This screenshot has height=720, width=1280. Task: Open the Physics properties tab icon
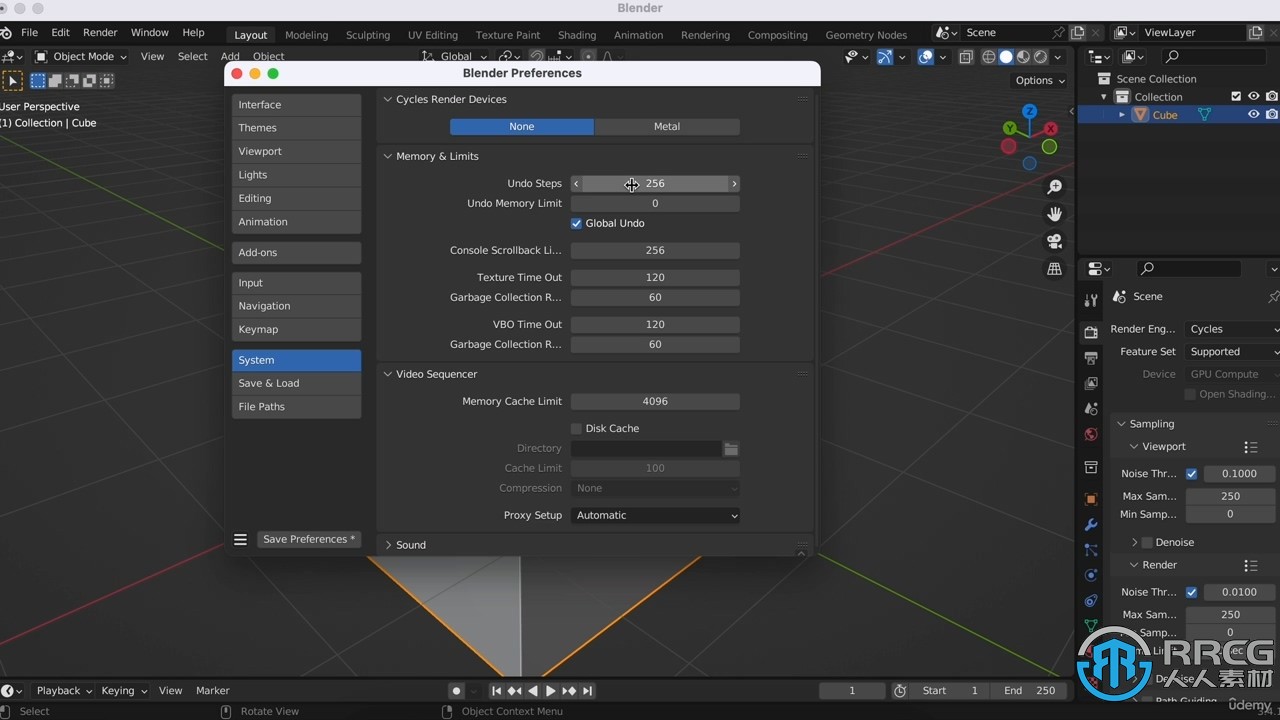[x=1091, y=576]
